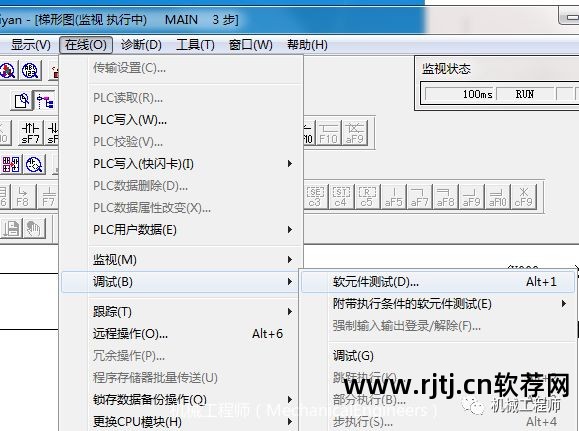Expand PLC写入(快闪卡)(I) submenu
The image size is (579, 431).
(181, 164)
